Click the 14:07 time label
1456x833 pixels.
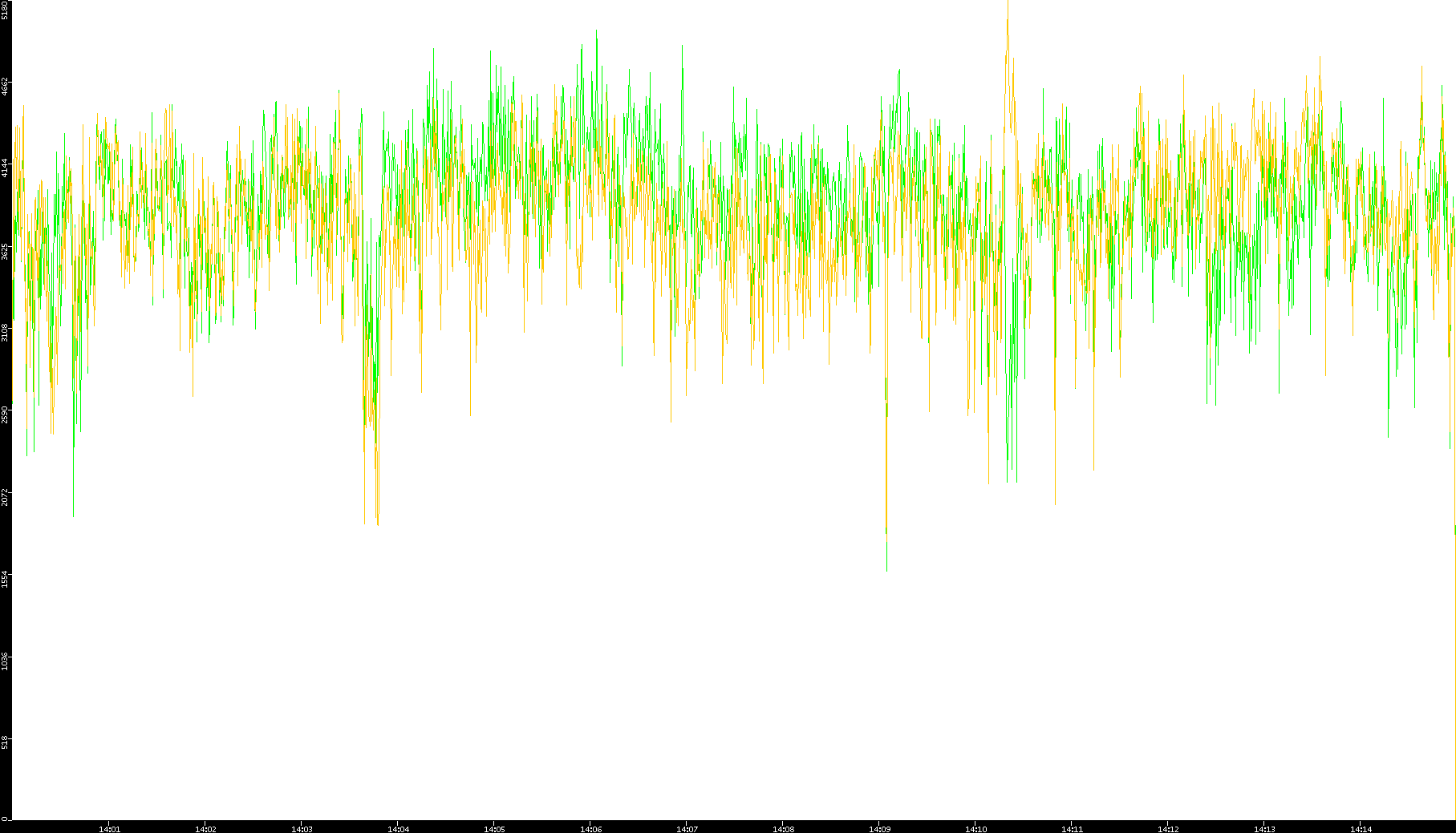click(687, 829)
